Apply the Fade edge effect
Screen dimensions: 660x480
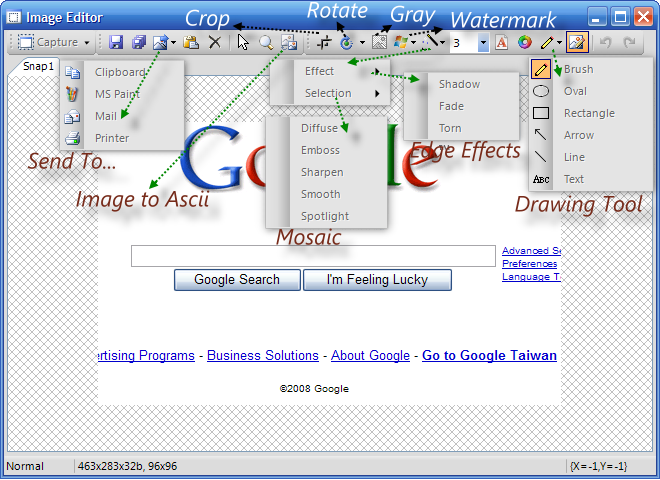pyautogui.click(x=461, y=106)
